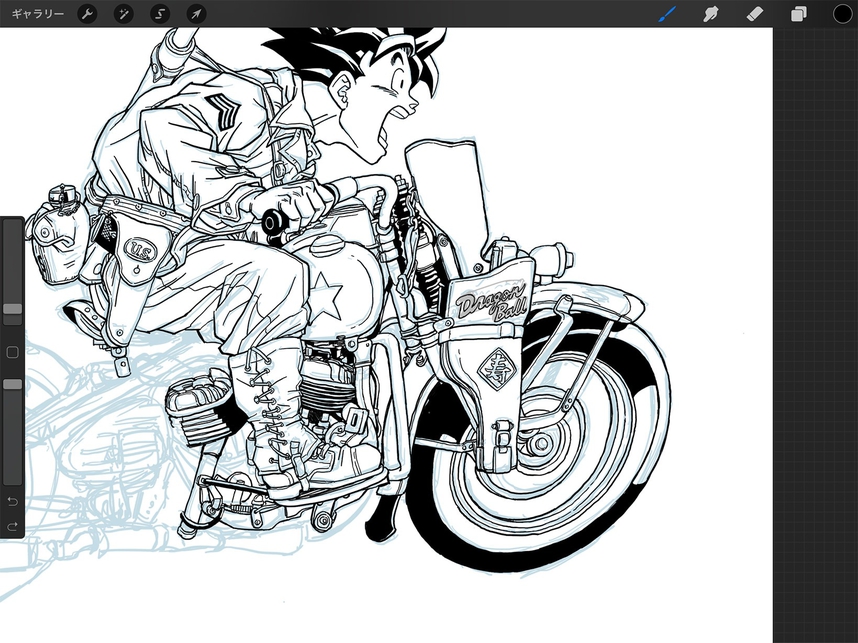The image size is (858, 643).
Task: Activate the Transform arrow tool
Action: pyautogui.click(x=196, y=14)
